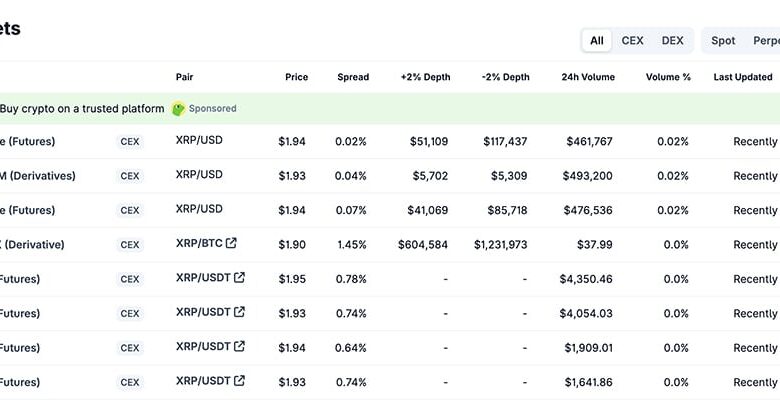Select the All markets filter
780x409 pixels.
[x=597, y=41]
